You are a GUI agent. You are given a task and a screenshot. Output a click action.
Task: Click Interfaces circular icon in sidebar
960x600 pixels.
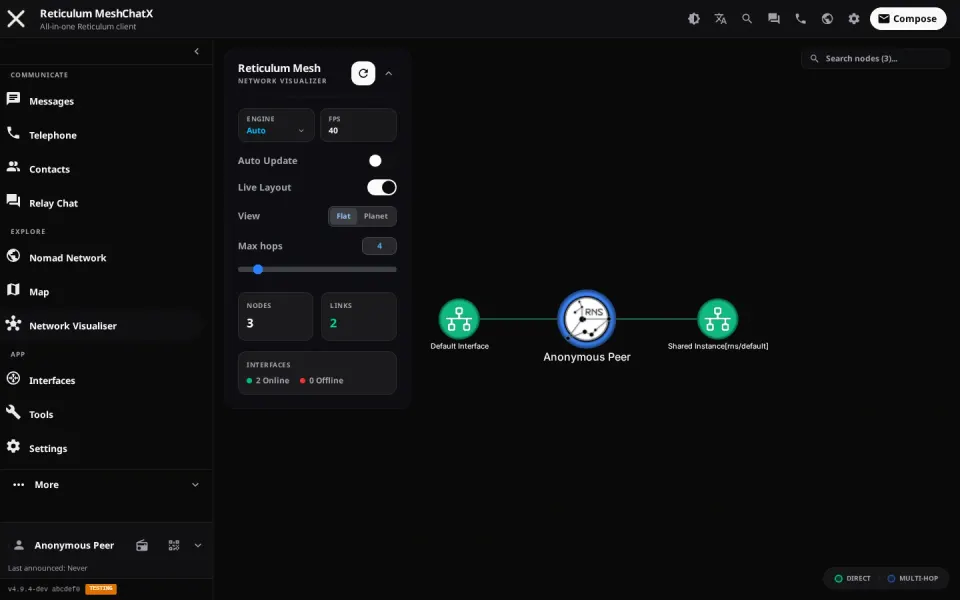13,378
